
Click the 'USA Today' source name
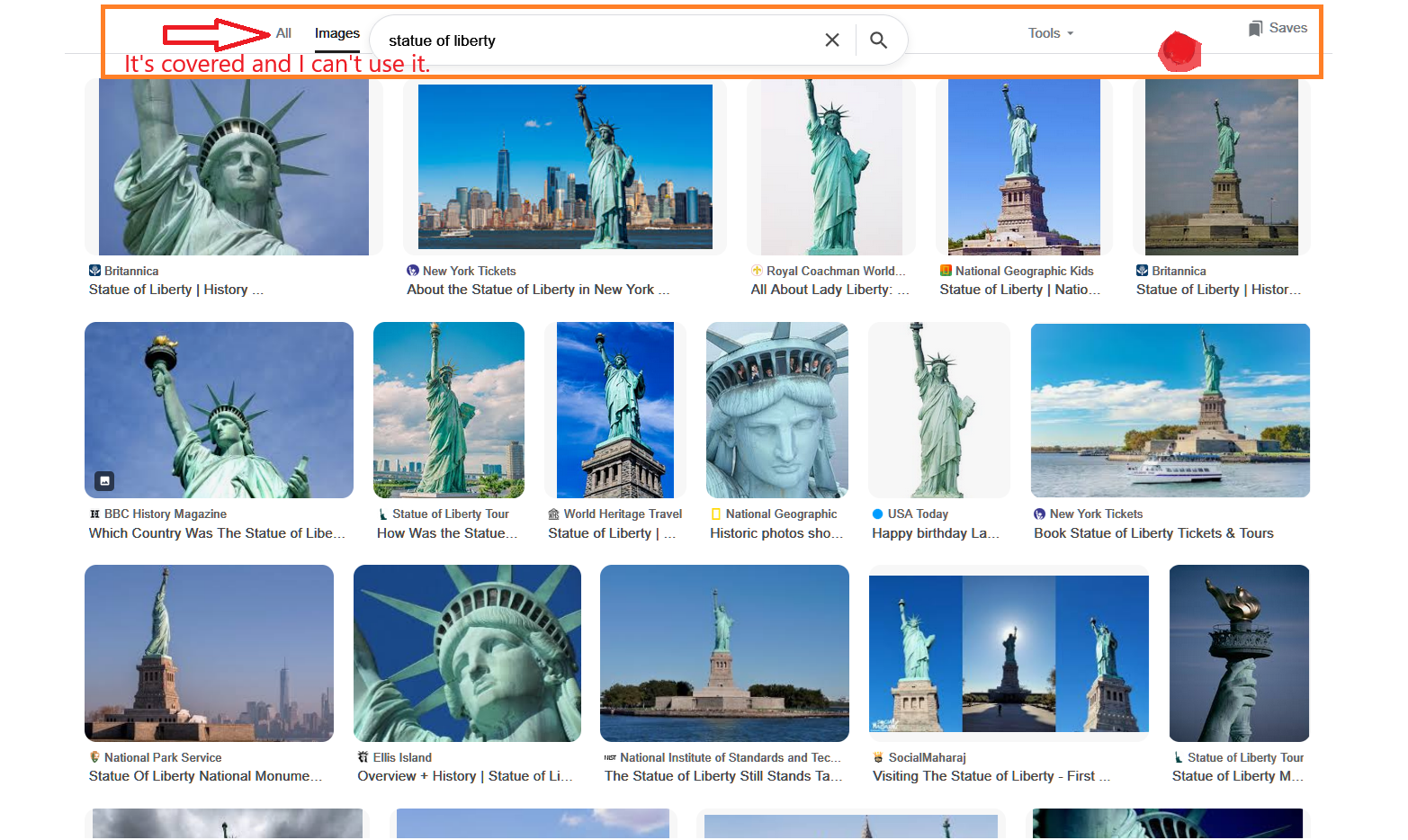coord(918,514)
